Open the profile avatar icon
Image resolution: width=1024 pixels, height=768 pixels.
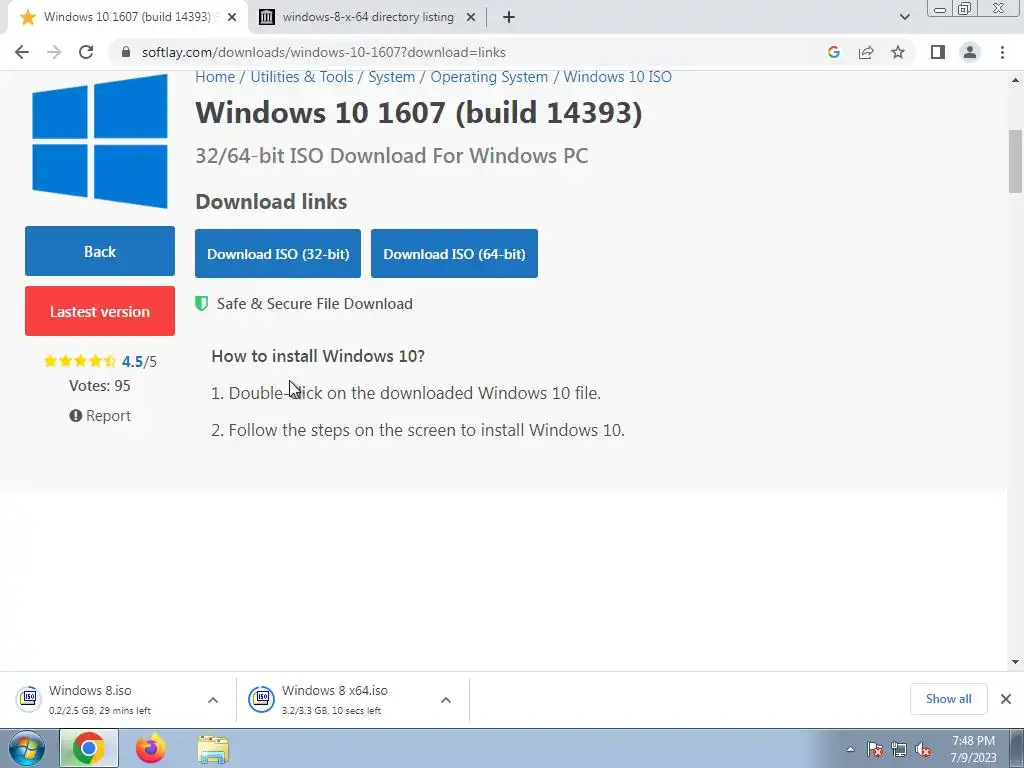coord(970,52)
